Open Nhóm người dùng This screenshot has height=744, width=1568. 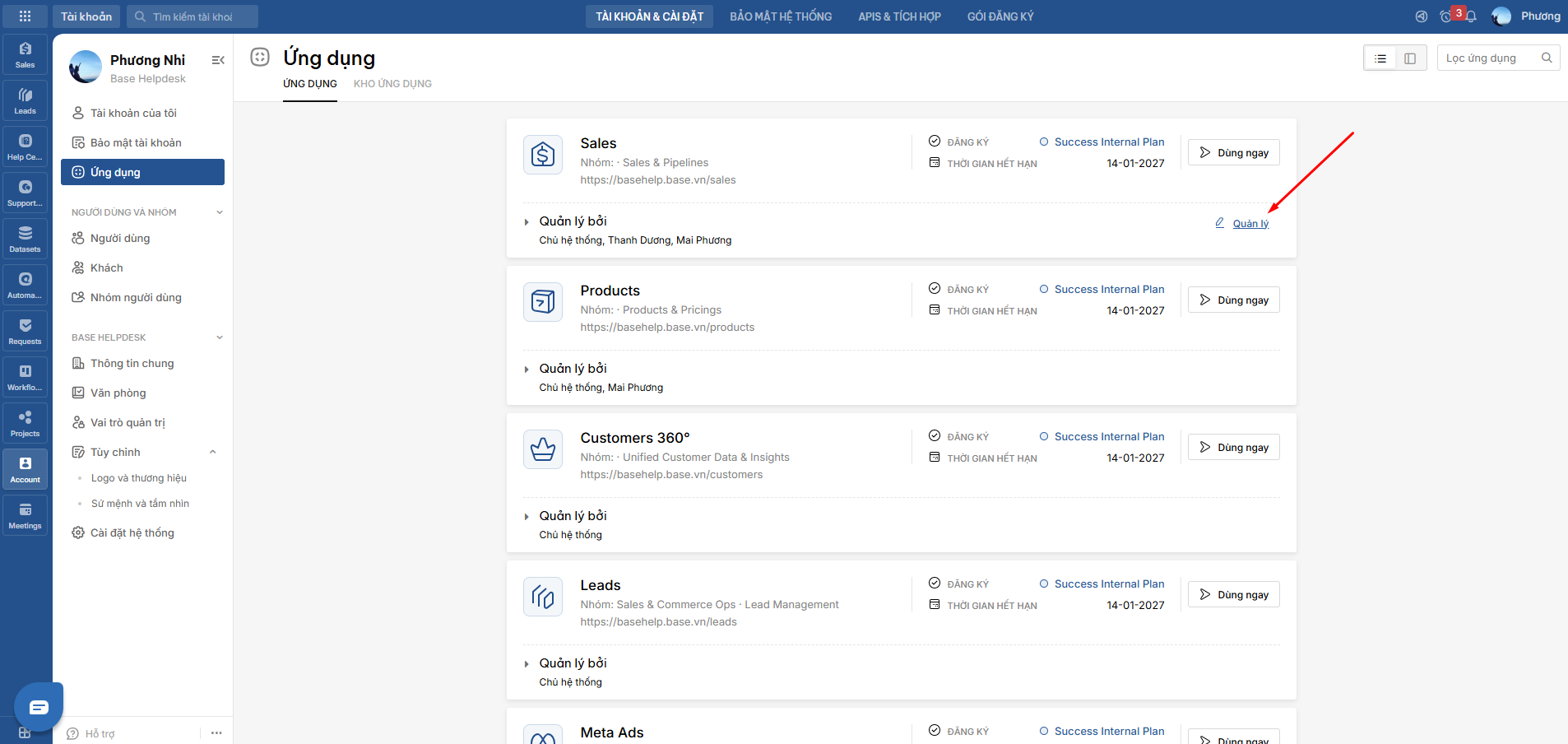[x=142, y=297]
